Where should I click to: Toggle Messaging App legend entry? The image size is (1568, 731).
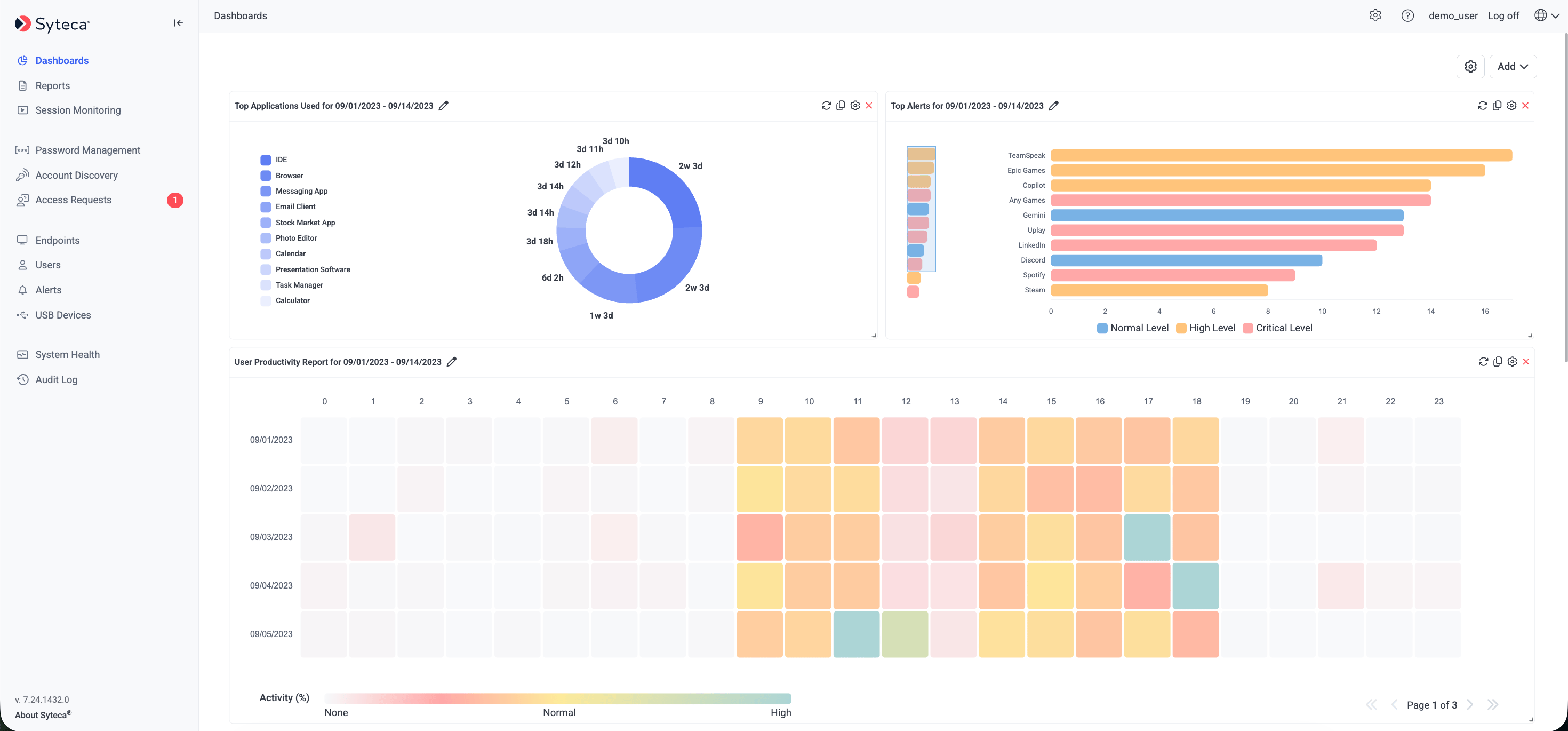point(293,190)
